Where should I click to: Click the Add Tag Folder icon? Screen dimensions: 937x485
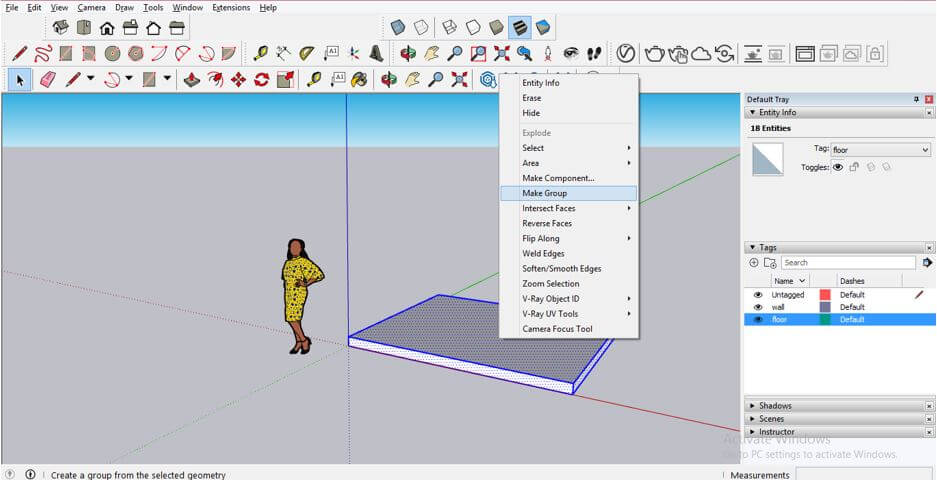click(770, 263)
